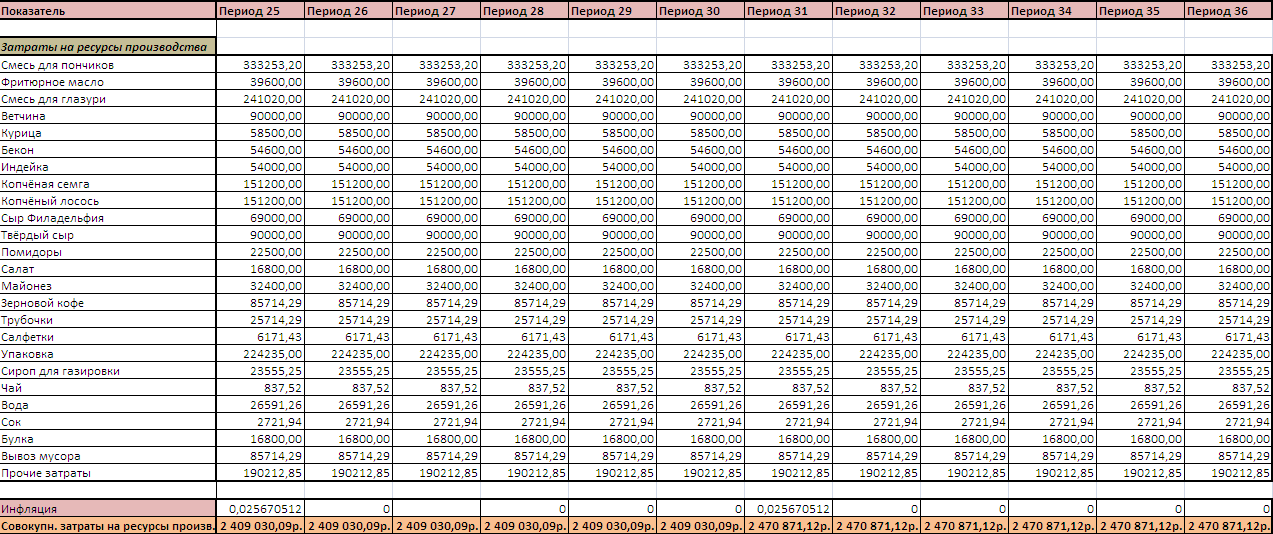Click the "Твёрдый сыр" row label
Image resolution: width=1273 pixels, height=534 pixels.
(x=108, y=235)
